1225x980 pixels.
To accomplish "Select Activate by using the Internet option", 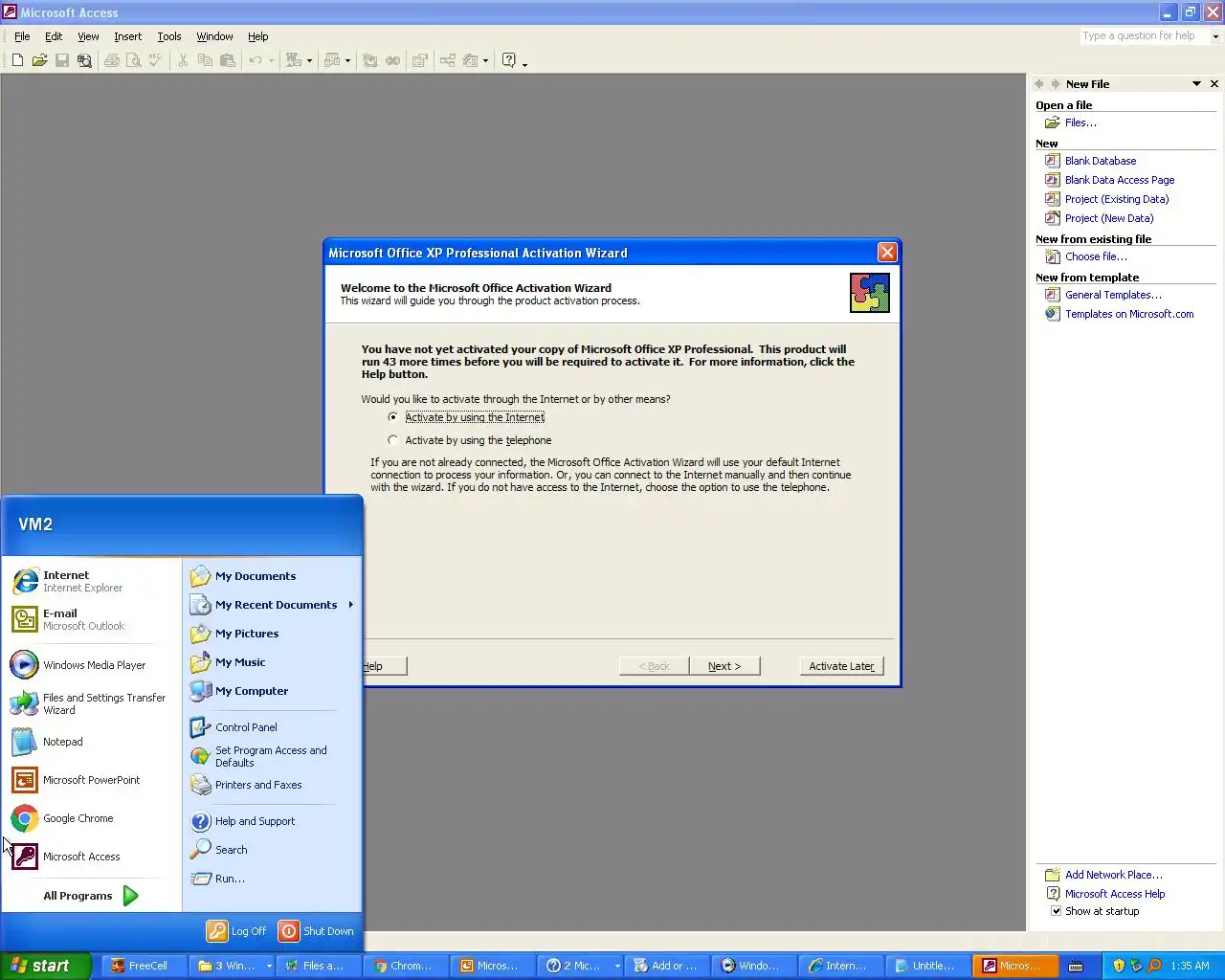I will click(x=392, y=417).
